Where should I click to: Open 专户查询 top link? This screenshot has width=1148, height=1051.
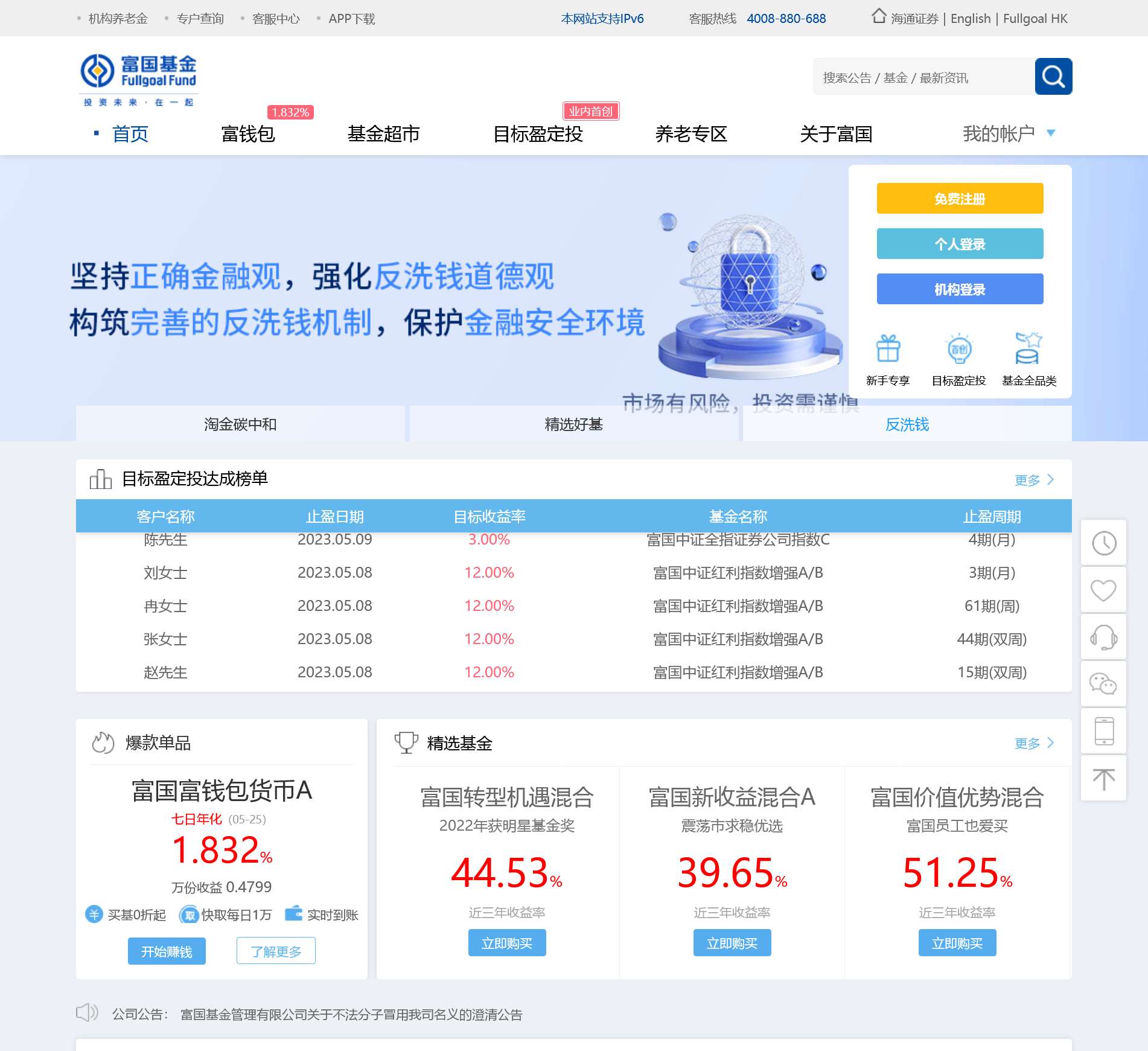[200, 19]
